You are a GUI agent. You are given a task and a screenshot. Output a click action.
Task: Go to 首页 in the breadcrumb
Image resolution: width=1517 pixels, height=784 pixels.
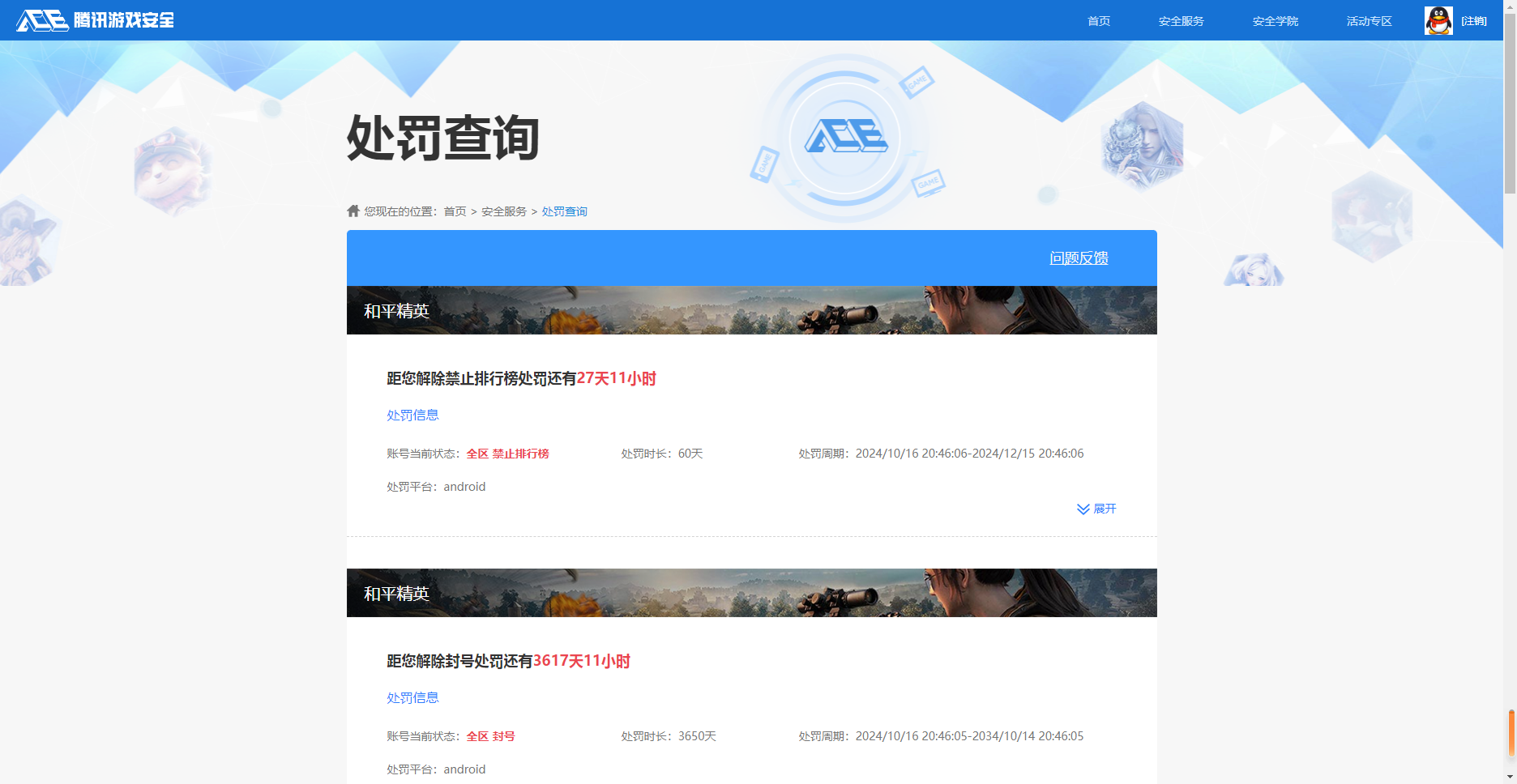pos(455,211)
